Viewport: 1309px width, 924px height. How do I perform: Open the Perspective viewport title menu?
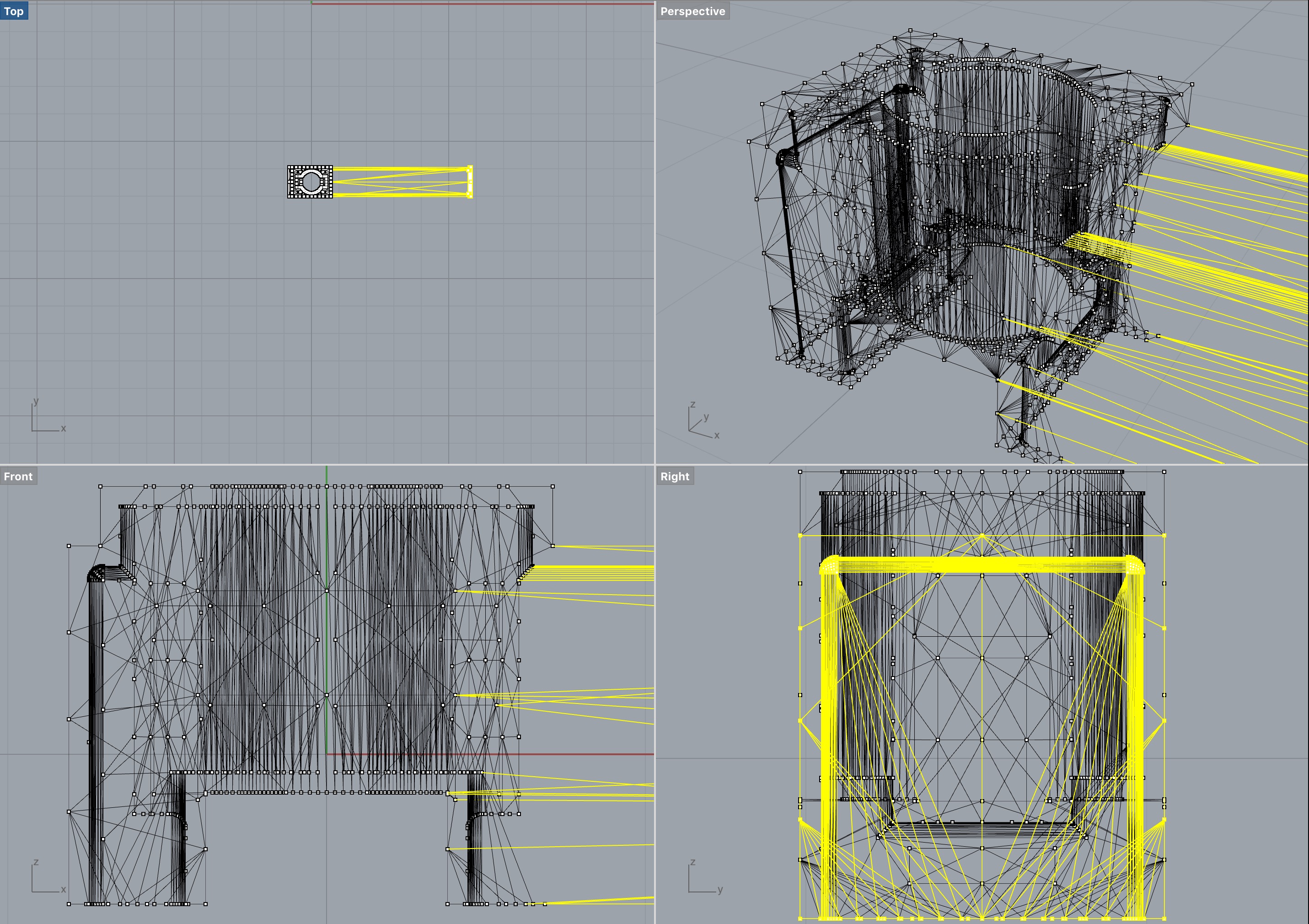click(693, 11)
